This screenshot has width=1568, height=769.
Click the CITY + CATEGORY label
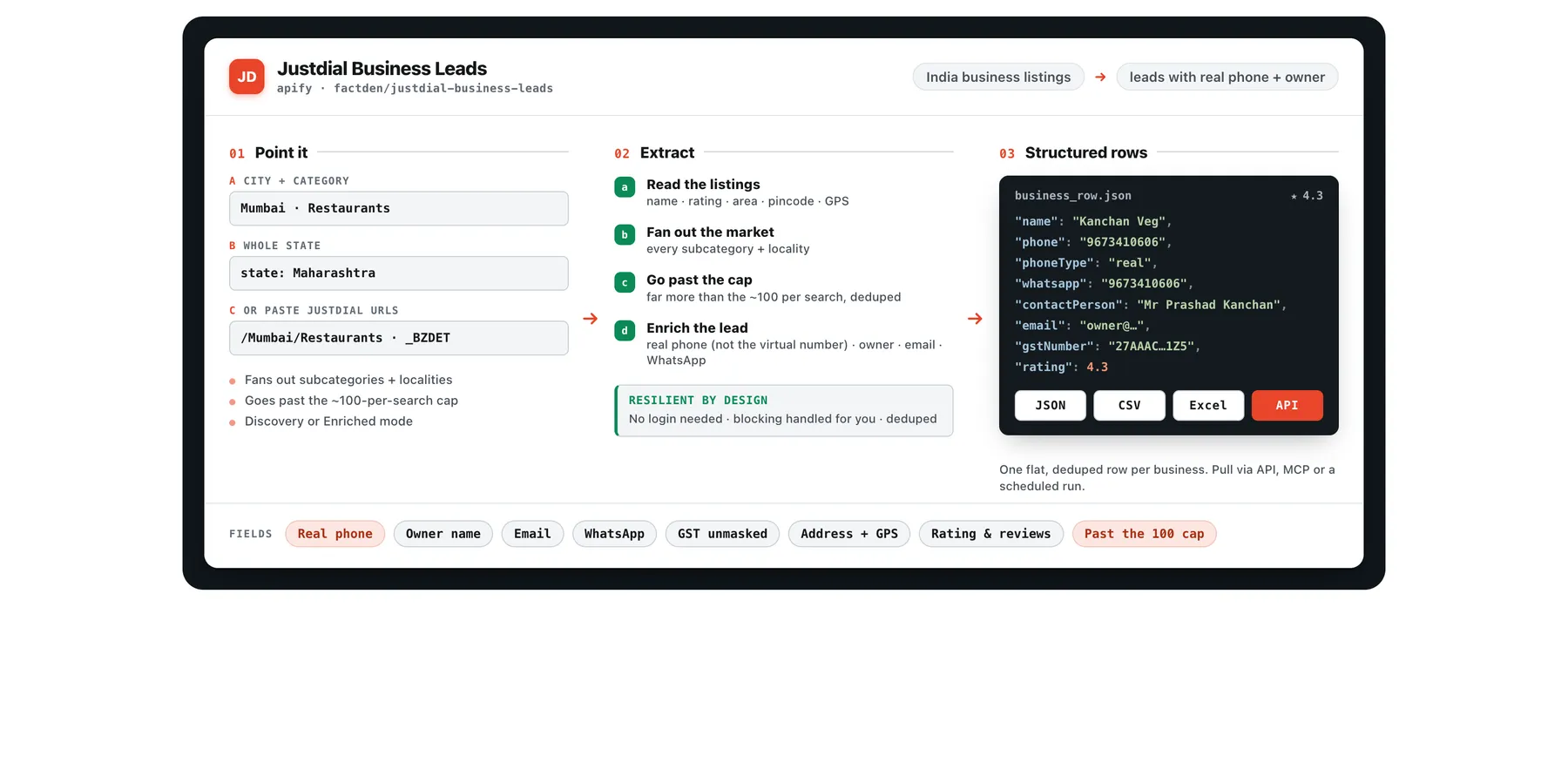pyautogui.click(x=296, y=181)
